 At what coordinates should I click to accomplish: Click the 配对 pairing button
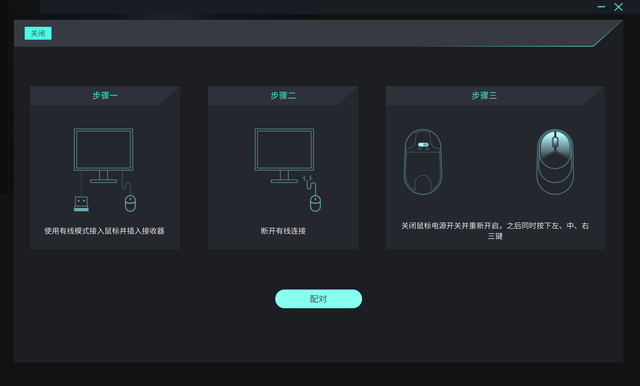point(318,299)
